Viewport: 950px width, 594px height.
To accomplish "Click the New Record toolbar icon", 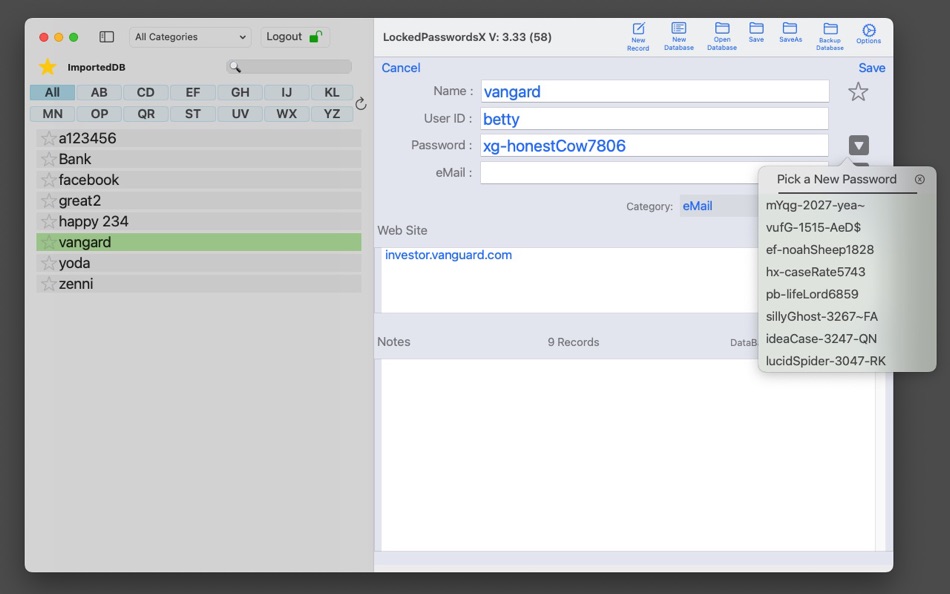I will coord(638,36).
